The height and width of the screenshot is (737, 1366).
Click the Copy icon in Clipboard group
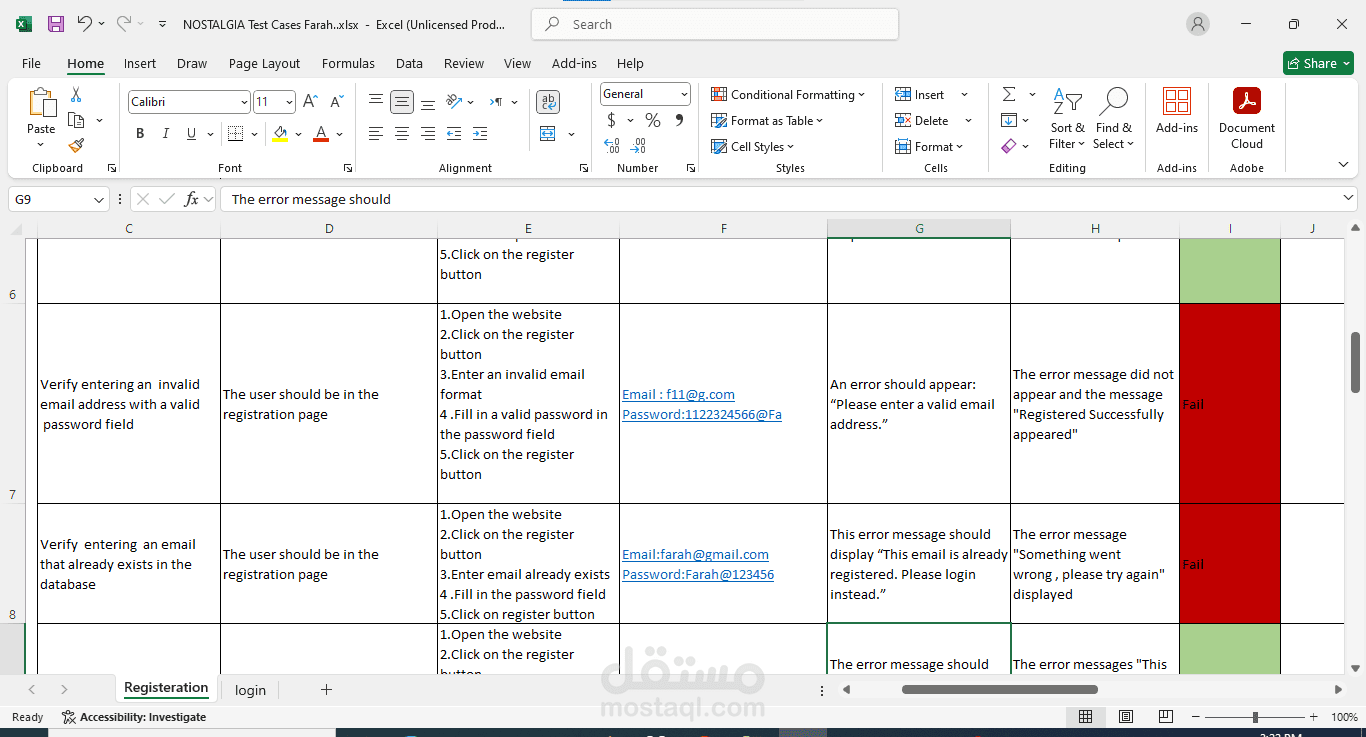click(76, 121)
